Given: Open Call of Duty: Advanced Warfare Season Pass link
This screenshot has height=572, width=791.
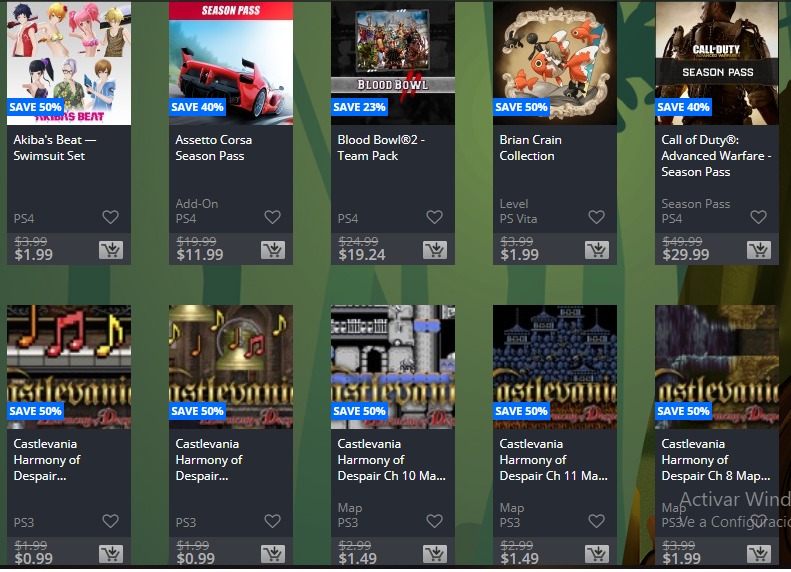Looking at the screenshot, I should (x=716, y=156).
